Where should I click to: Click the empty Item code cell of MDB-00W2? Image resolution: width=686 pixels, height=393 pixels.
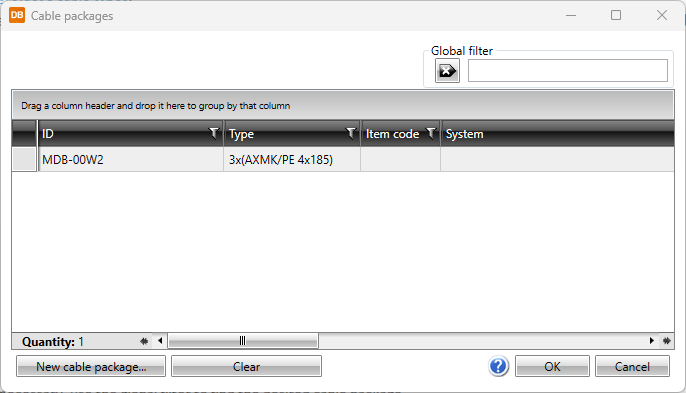400,159
